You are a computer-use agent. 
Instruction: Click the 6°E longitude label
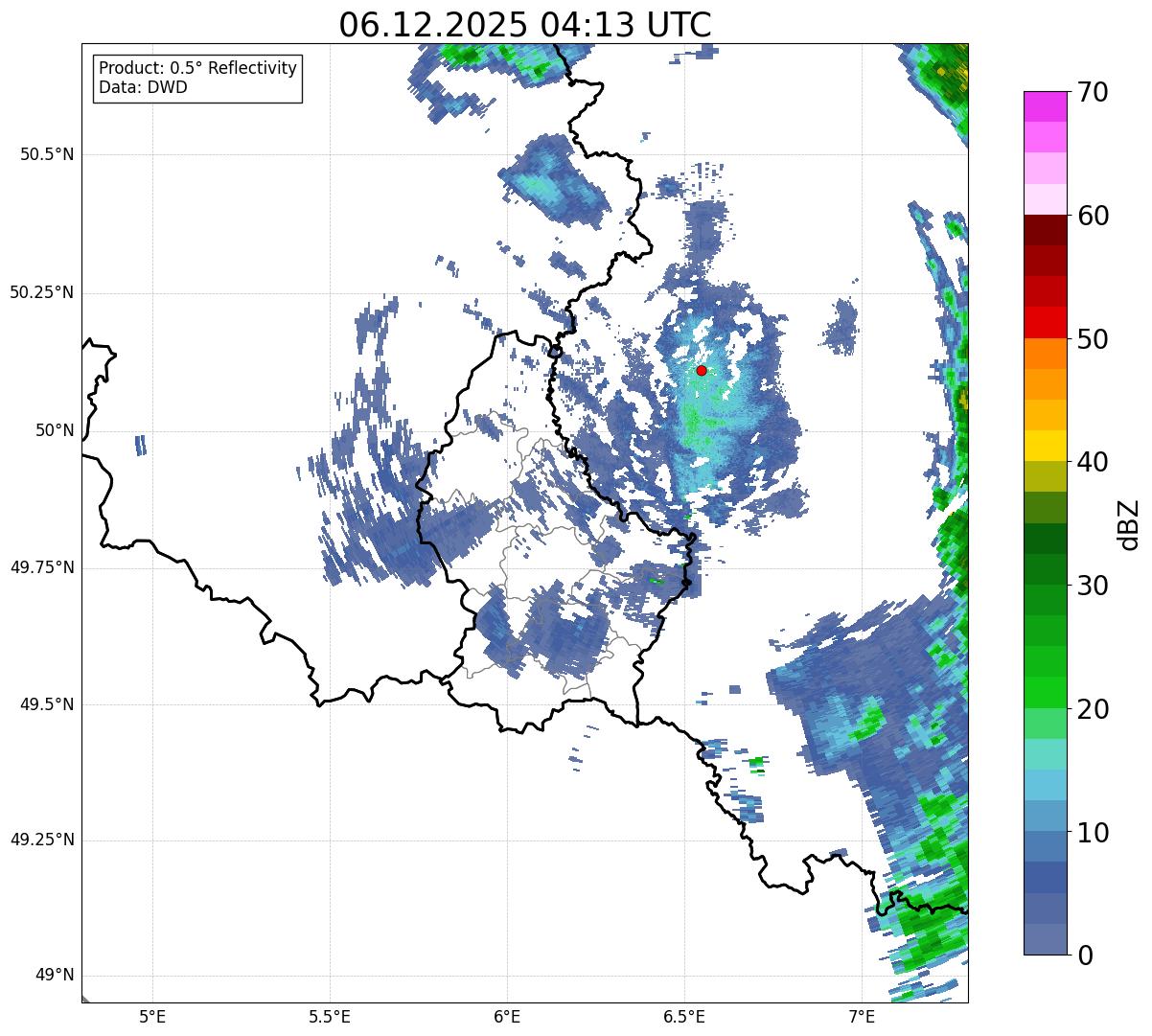click(507, 1017)
